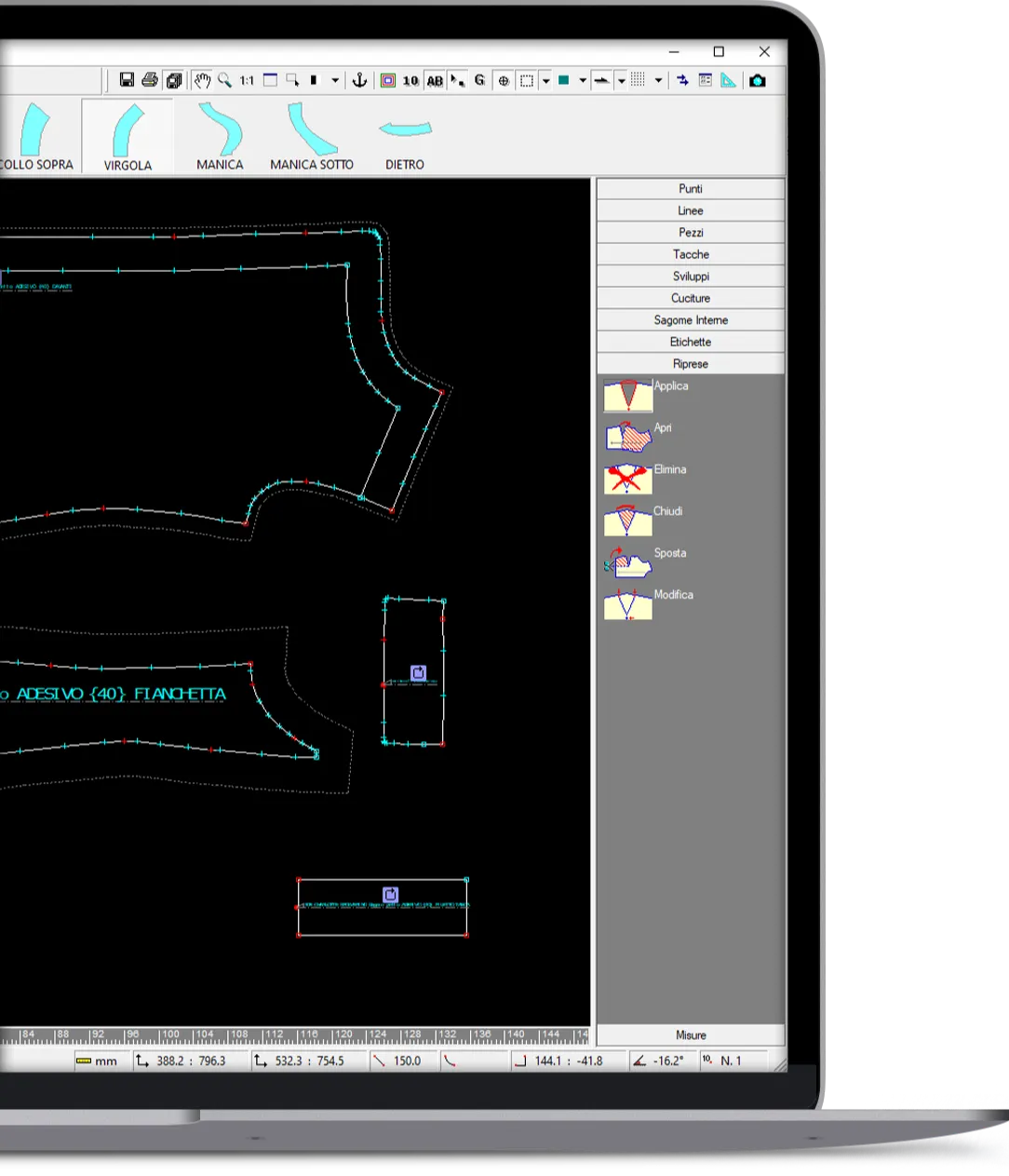
Task: Click the camera snapshot icon
Action: point(758,80)
